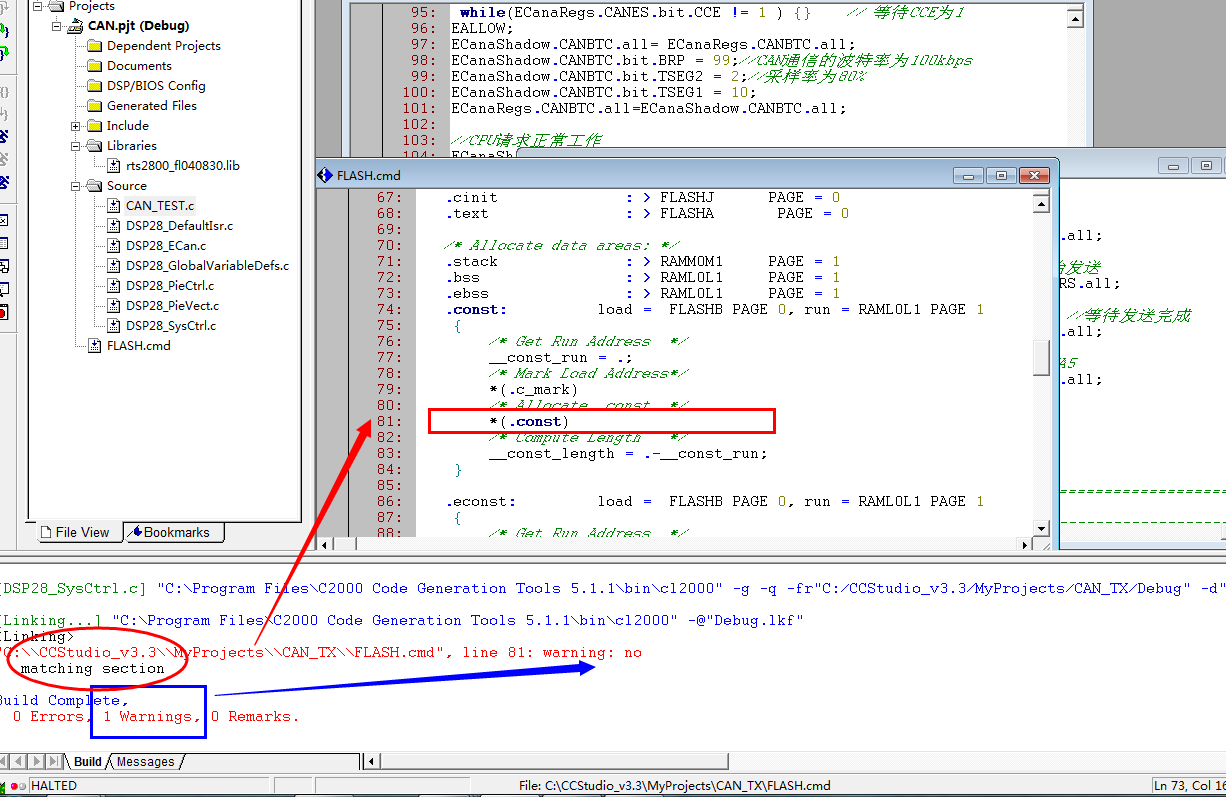Click background editor's scrollbar up arrow
Screen dimensions: 1226x797
1074,18
